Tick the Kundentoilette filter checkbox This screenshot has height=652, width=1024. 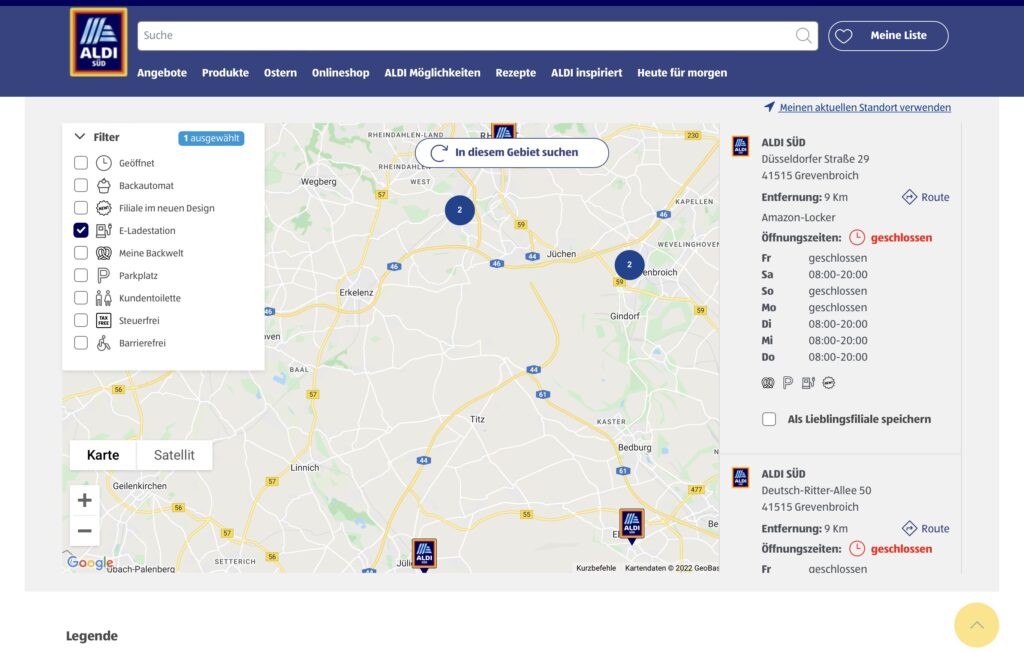(x=81, y=298)
